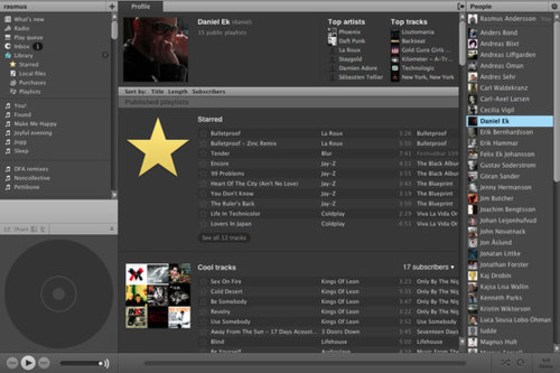Click the round expander on Library row

[105, 55]
